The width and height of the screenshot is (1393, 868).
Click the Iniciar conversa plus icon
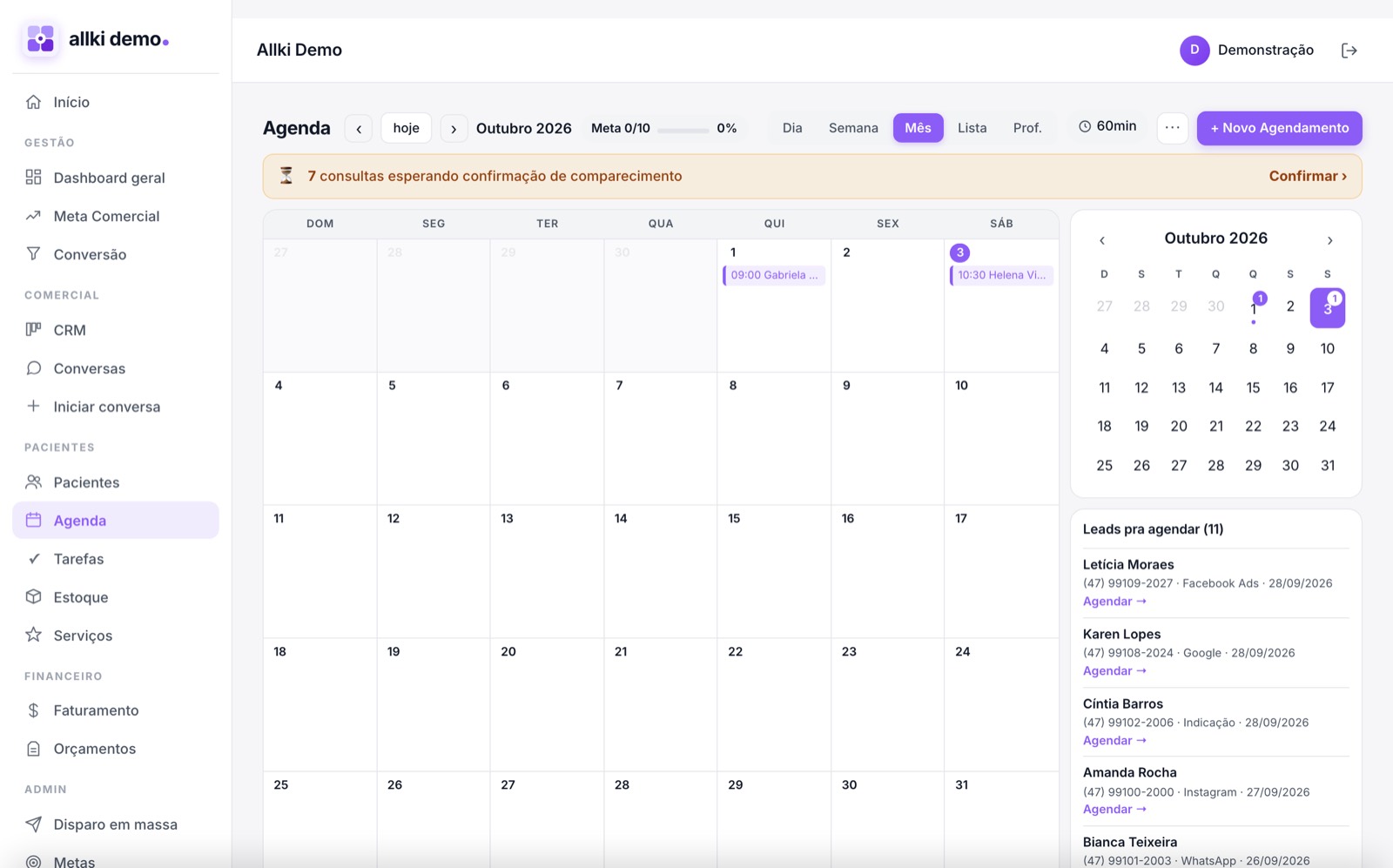(x=33, y=407)
